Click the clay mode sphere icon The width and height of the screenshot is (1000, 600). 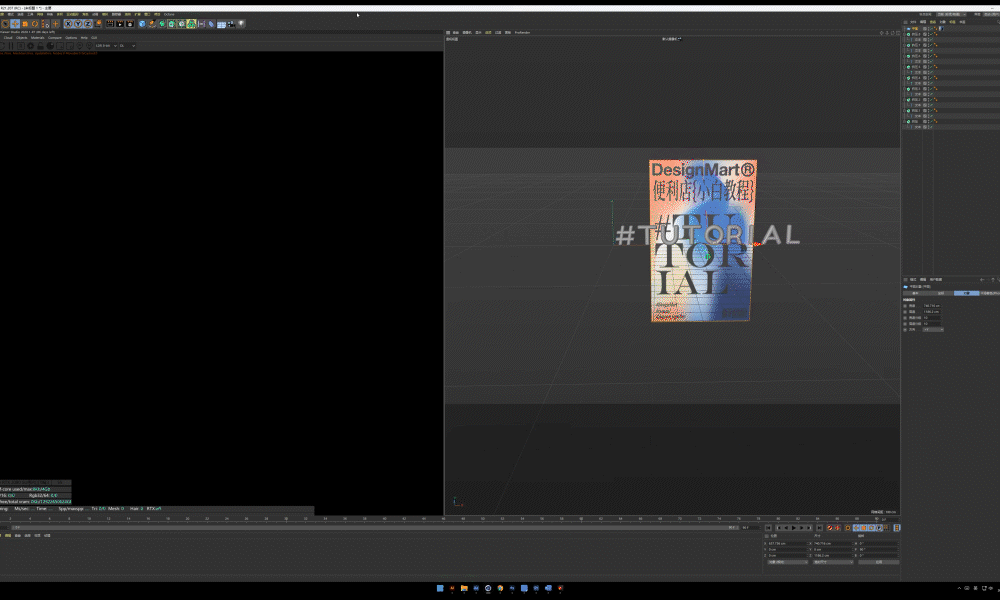[x=50, y=46]
